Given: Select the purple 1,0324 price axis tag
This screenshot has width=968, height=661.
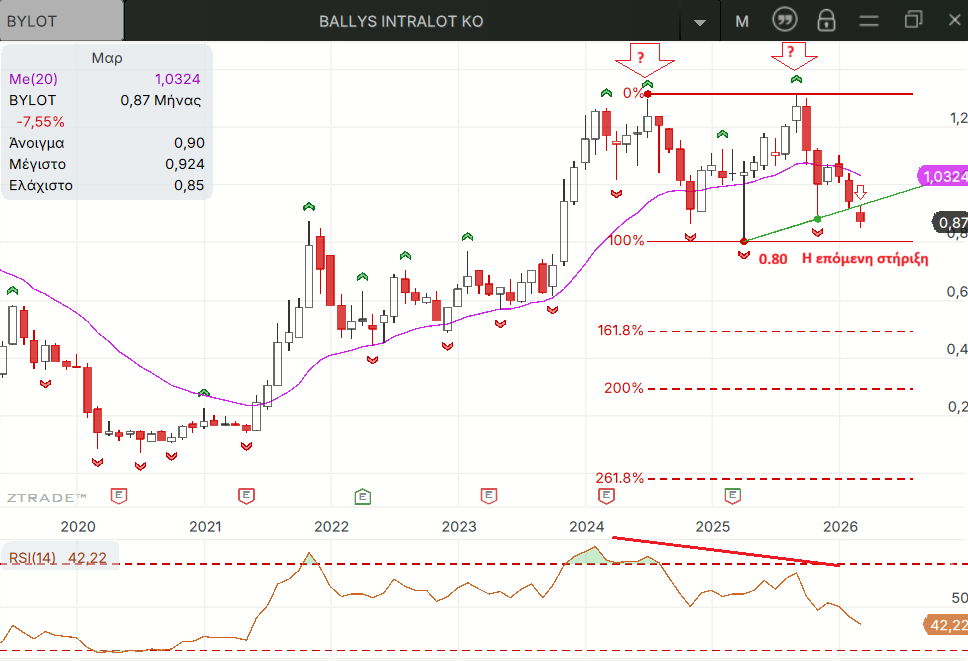Looking at the screenshot, I should point(944,177).
